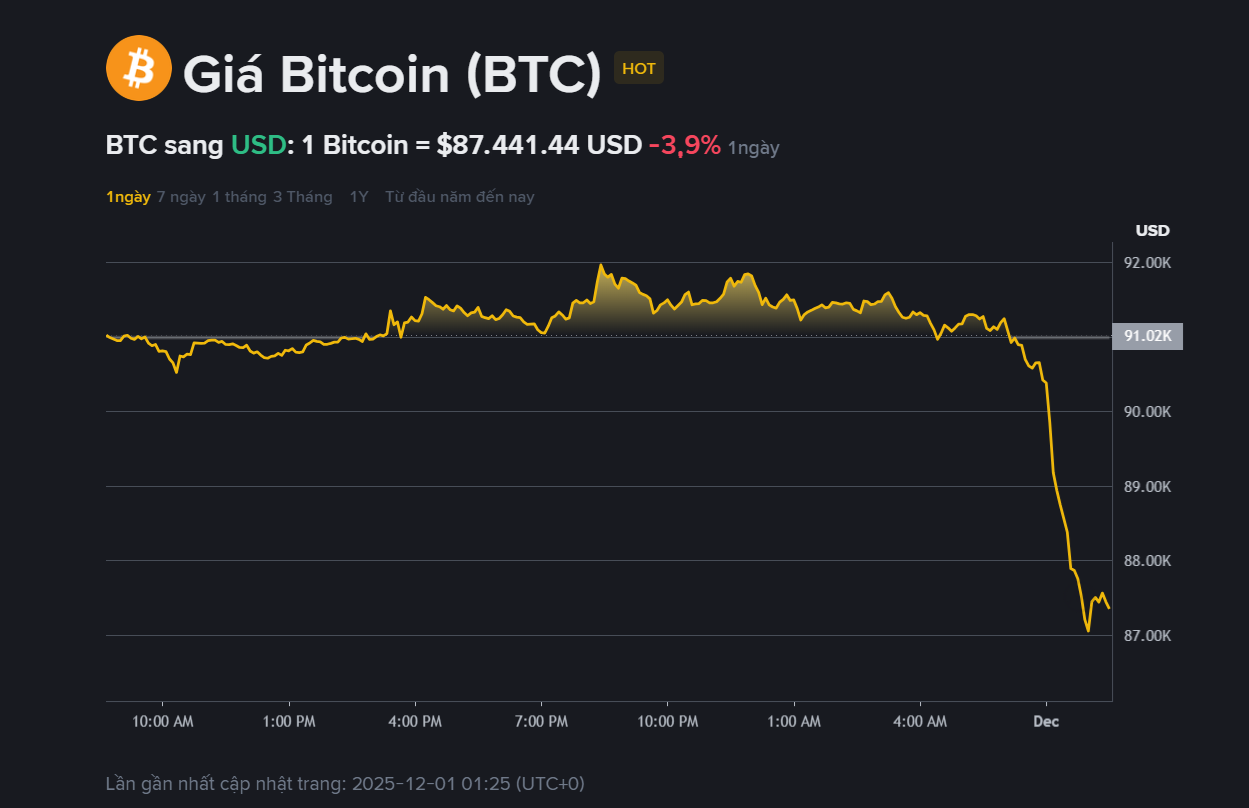Select the 1ngày time range tab
The height and width of the screenshot is (808, 1249).
[128, 197]
